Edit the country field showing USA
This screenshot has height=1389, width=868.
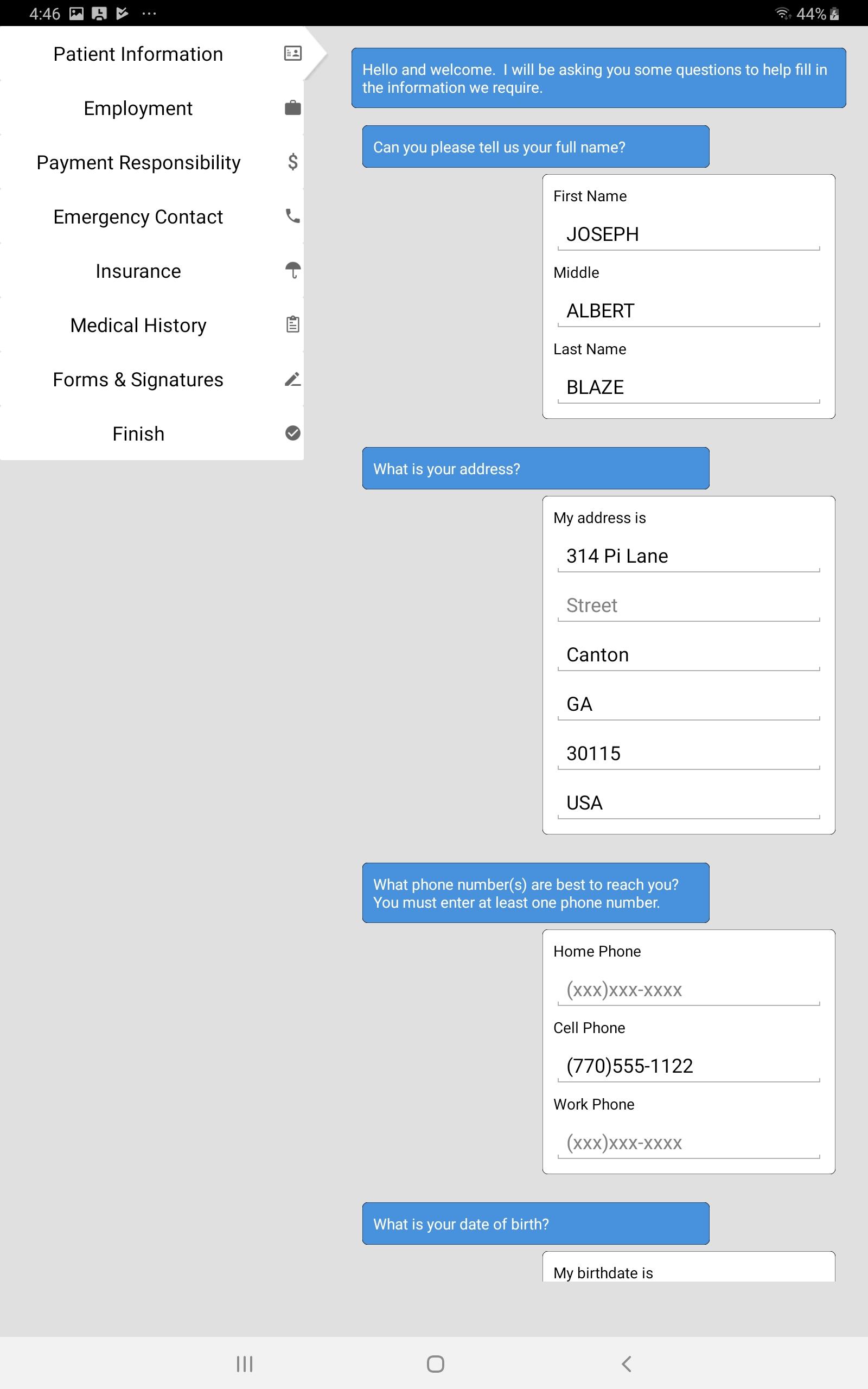(x=688, y=802)
